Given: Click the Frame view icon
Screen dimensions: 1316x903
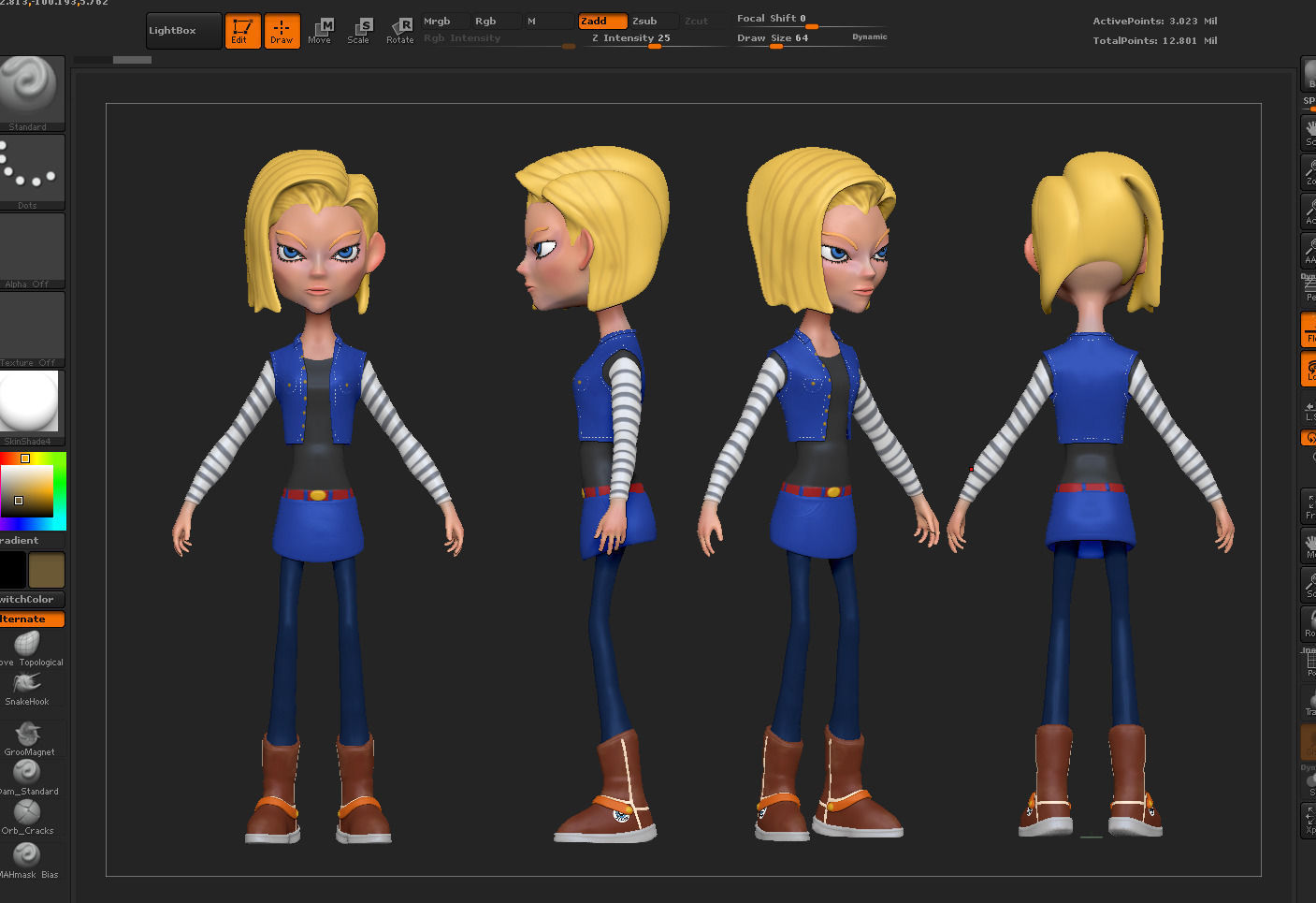Looking at the screenshot, I should click(1309, 506).
